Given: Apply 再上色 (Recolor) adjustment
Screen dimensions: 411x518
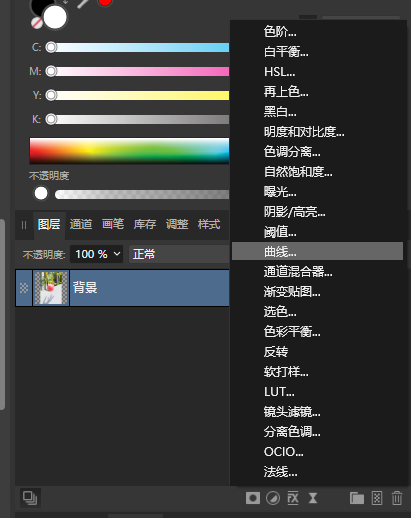Looking at the screenshot, I should point(318,92).
